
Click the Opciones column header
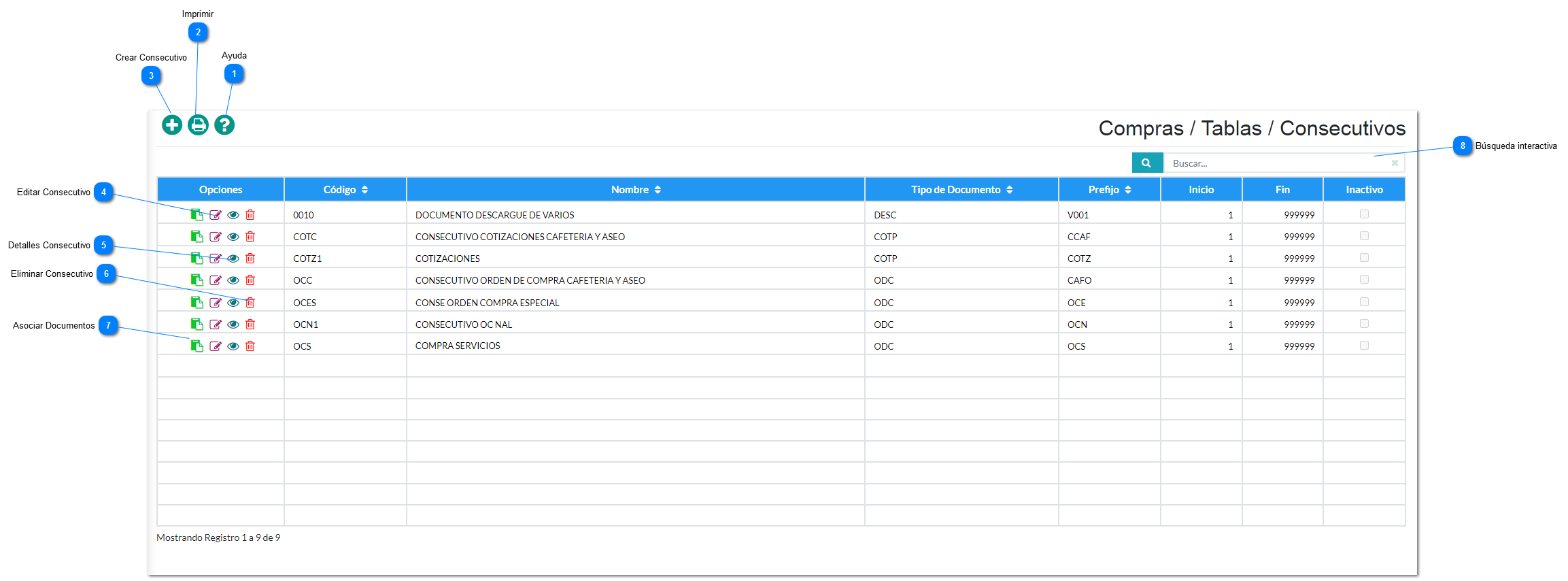(220, 190)
